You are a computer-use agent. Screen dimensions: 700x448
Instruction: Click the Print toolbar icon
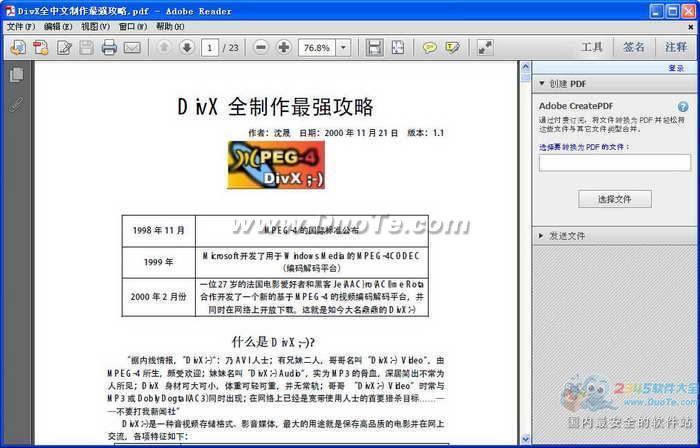point(109,47)
